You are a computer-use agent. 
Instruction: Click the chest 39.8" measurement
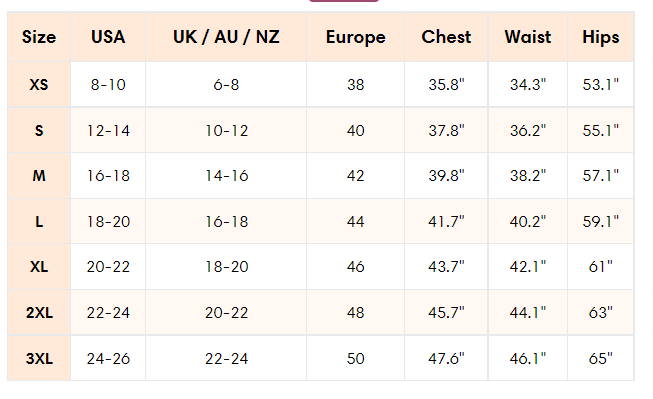click(x=446, y=176)
